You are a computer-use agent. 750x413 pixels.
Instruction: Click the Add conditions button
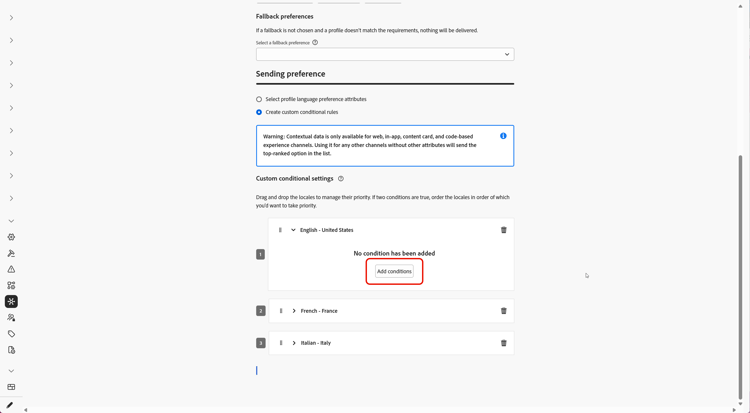[394, 271]
